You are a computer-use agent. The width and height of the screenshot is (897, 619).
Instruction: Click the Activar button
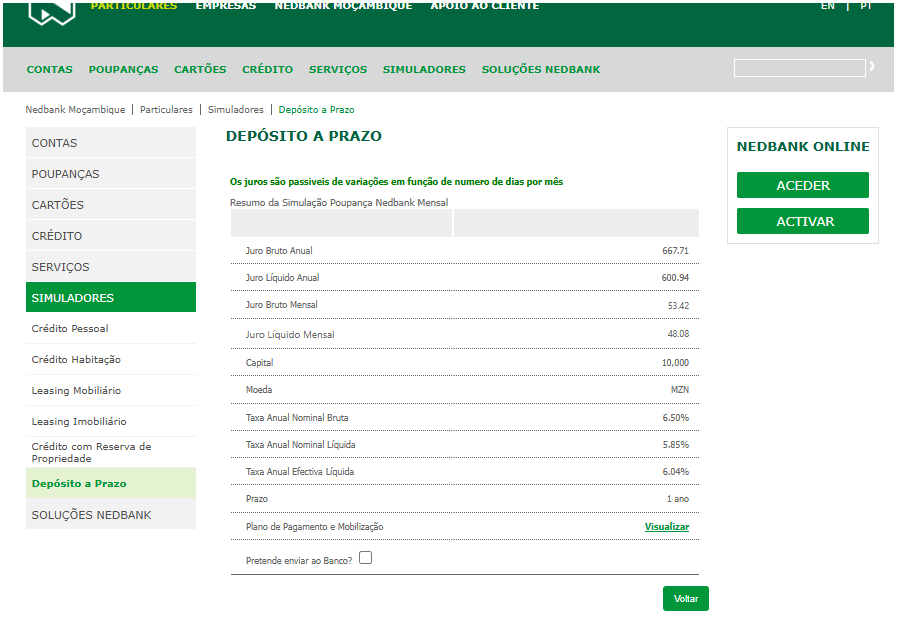click(803, 221)
